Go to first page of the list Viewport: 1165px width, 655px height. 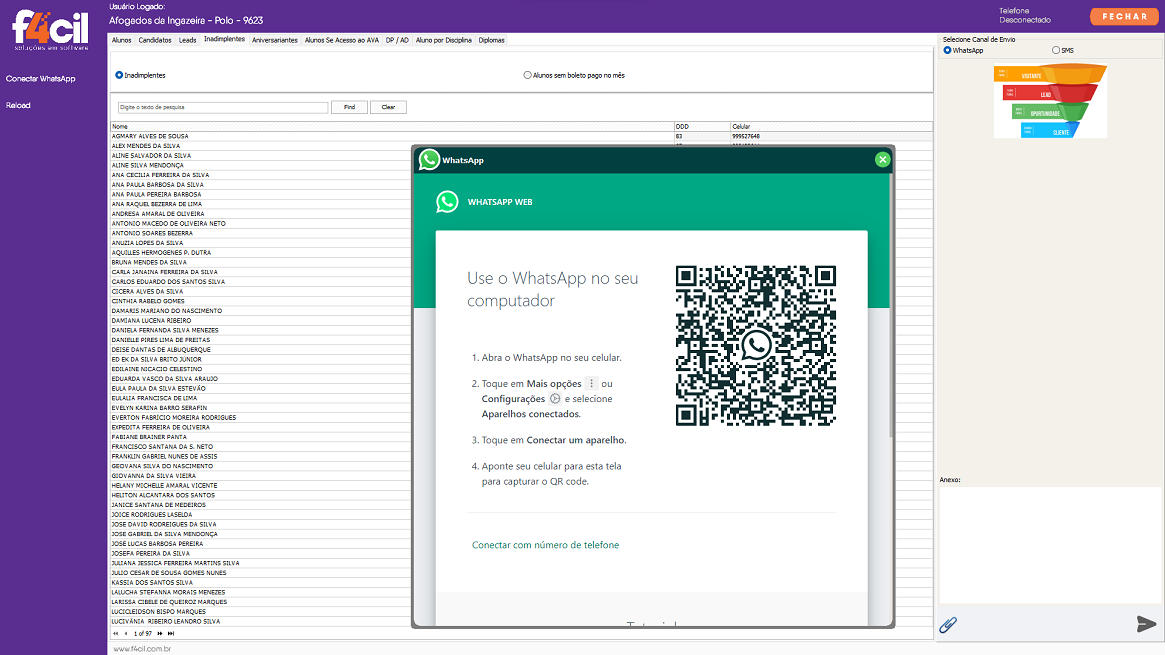pyautogui.click(x=116, y=634)
